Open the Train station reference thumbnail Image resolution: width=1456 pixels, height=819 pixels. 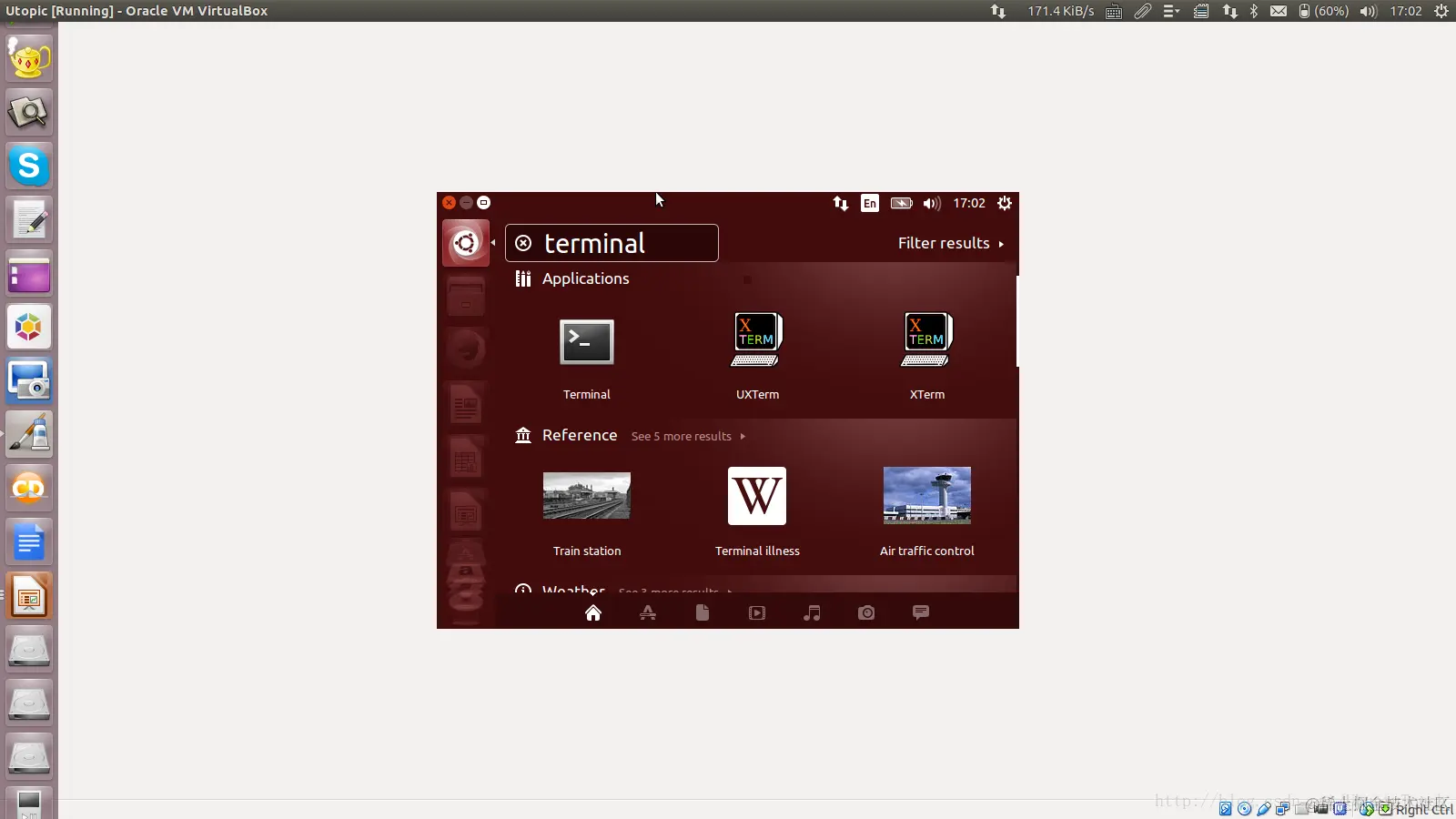pyautogui.click(x=587, y=496)
